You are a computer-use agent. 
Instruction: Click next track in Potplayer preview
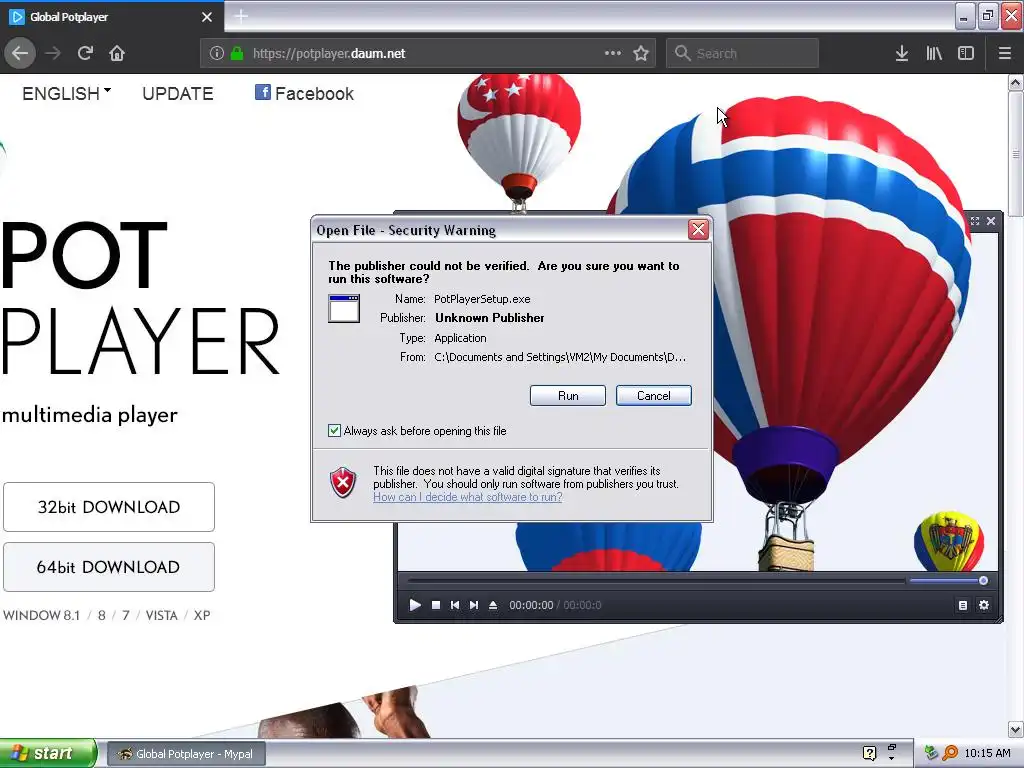[473, 605]
